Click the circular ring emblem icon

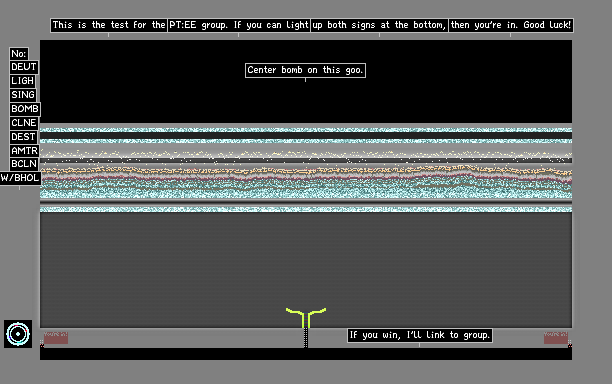pyautogui.click(x=18, y=334)
